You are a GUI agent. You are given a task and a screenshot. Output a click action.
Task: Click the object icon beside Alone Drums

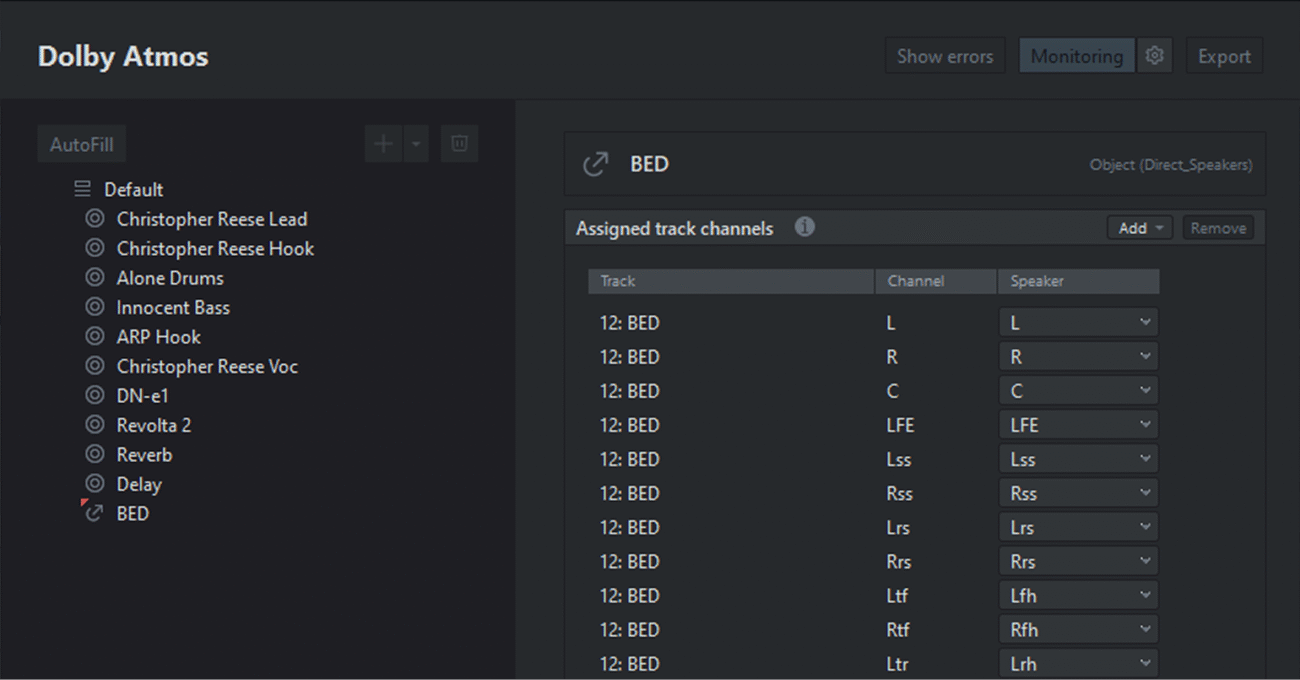point(95,278)
